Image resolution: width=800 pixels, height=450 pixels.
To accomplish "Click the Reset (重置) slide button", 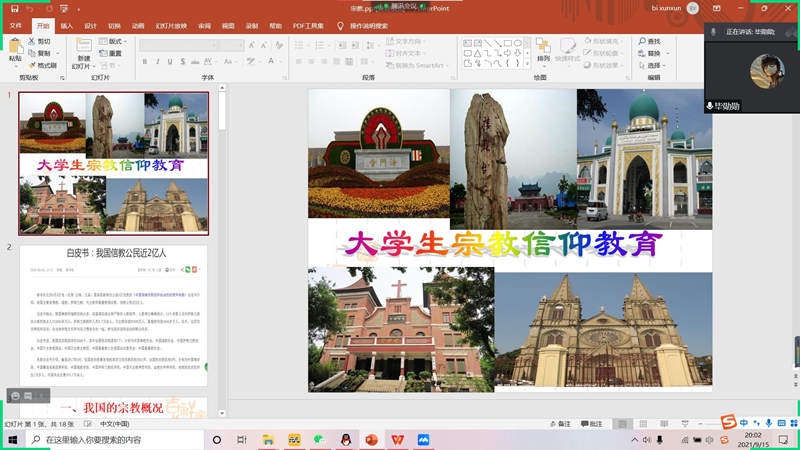I will (112, 53).
